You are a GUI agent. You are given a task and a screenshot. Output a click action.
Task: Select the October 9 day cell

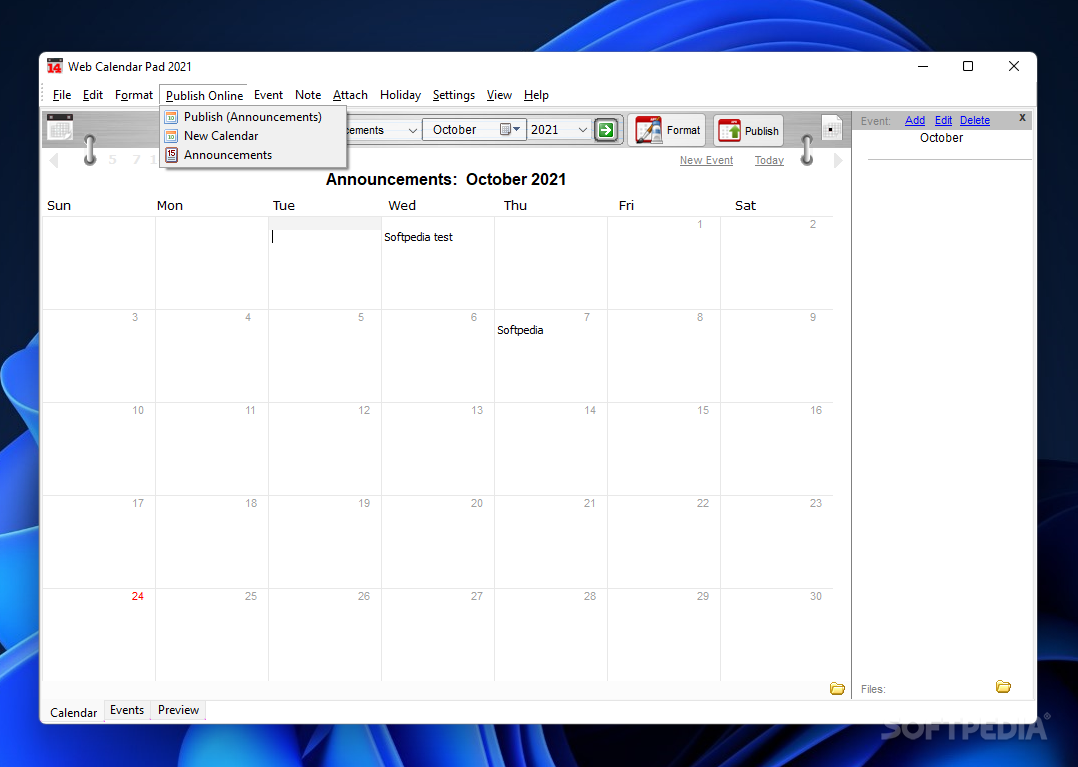pyautogui.click(x=777, y=356)
